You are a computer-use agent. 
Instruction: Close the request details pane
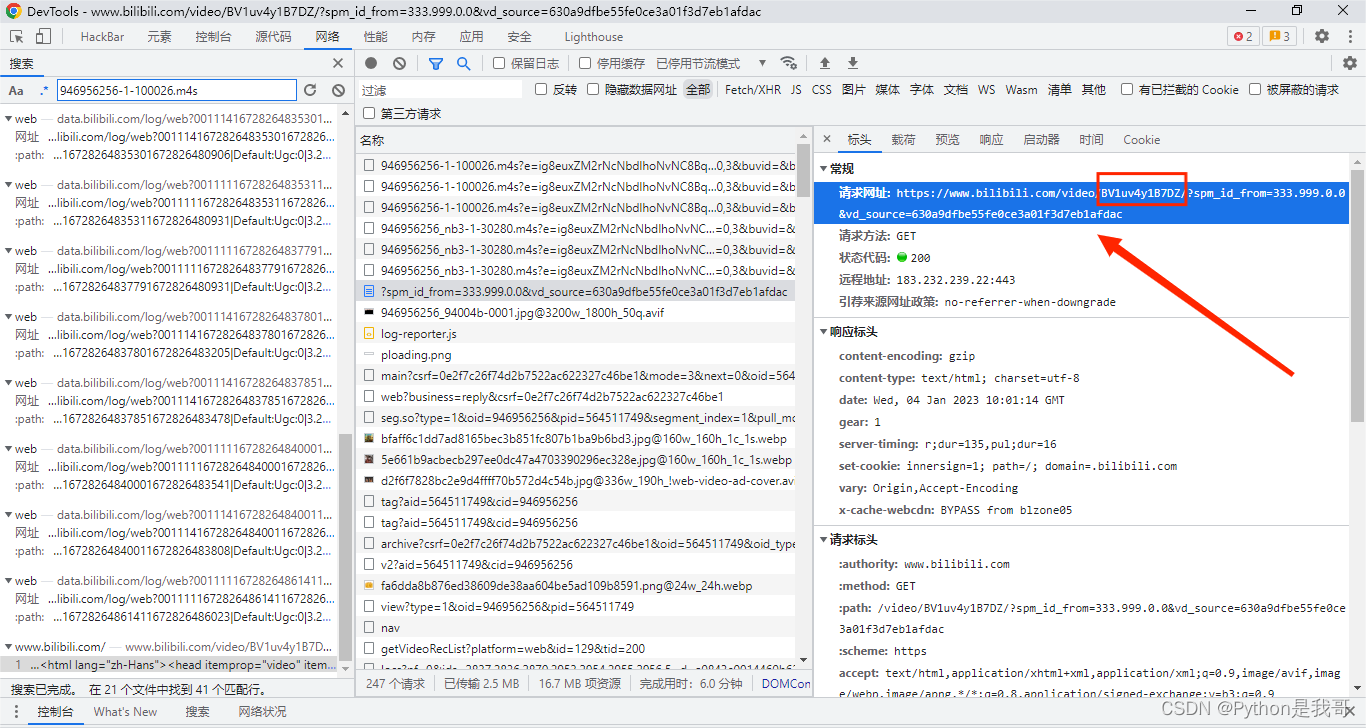point(827,140)
